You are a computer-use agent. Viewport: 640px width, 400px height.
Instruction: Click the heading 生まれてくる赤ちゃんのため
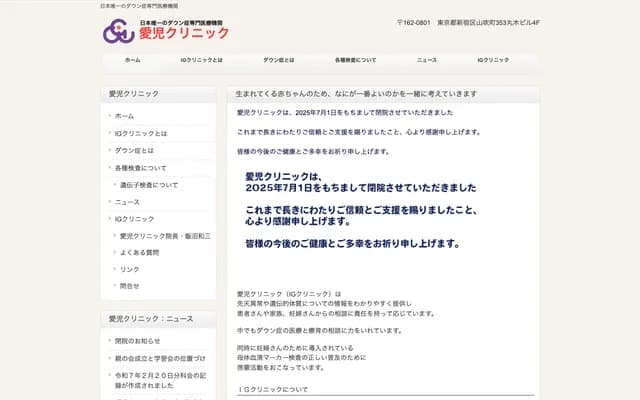point(356,94)
